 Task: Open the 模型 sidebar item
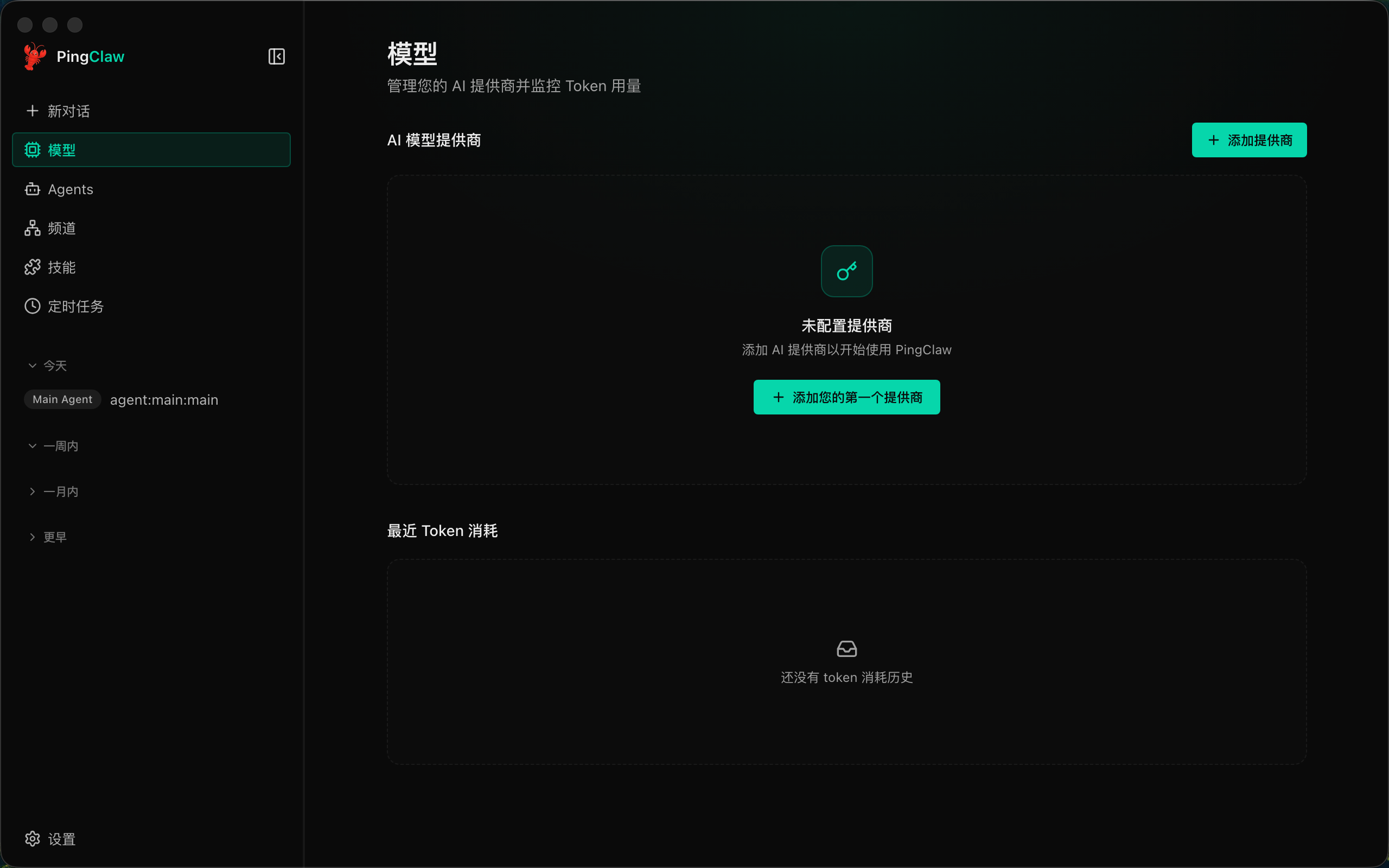point(151,150)
